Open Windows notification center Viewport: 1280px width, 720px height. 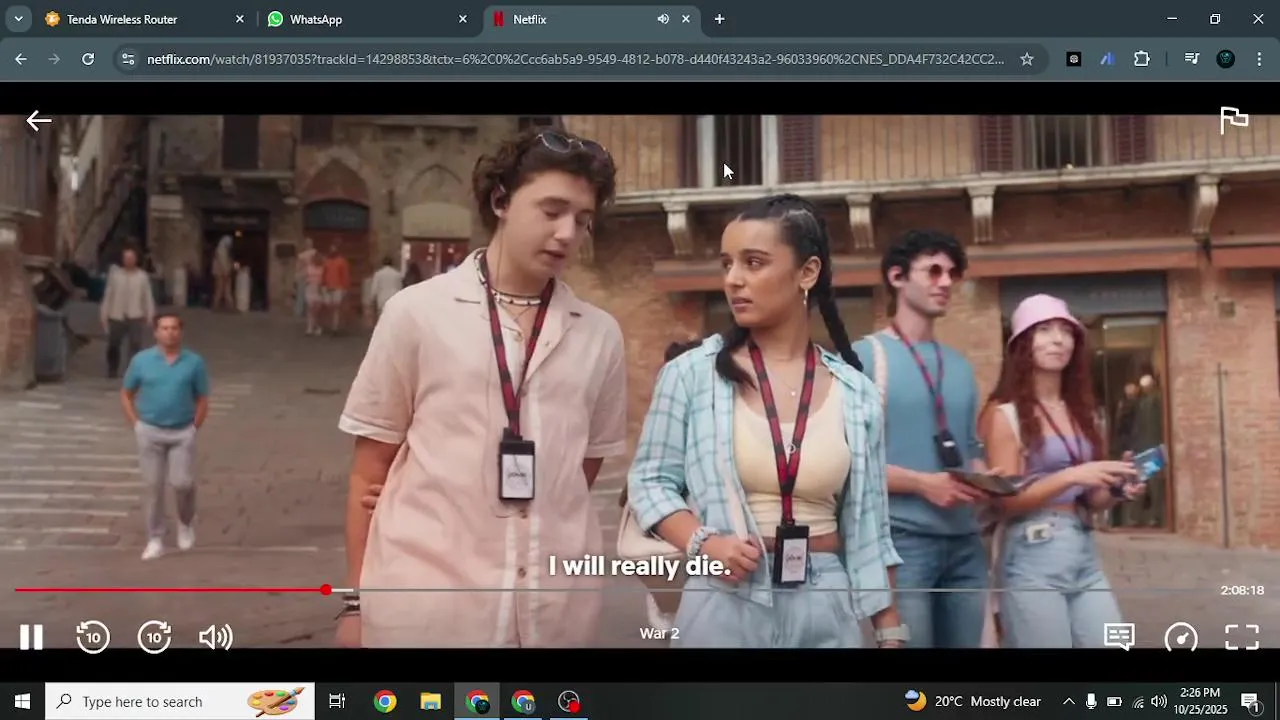(x=1250, y=701)
